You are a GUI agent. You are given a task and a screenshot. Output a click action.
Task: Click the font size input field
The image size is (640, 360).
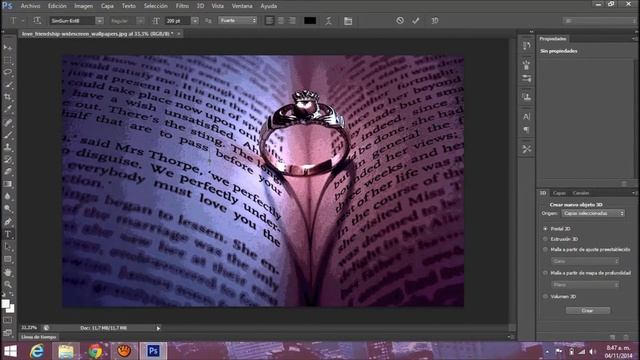pyautogui.click(x=178, y=20)
